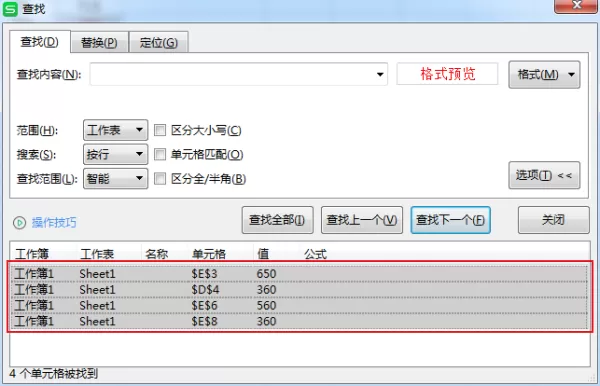Click the 工作表 column header
Screen dimensions: 600x386
coord(97,254)
